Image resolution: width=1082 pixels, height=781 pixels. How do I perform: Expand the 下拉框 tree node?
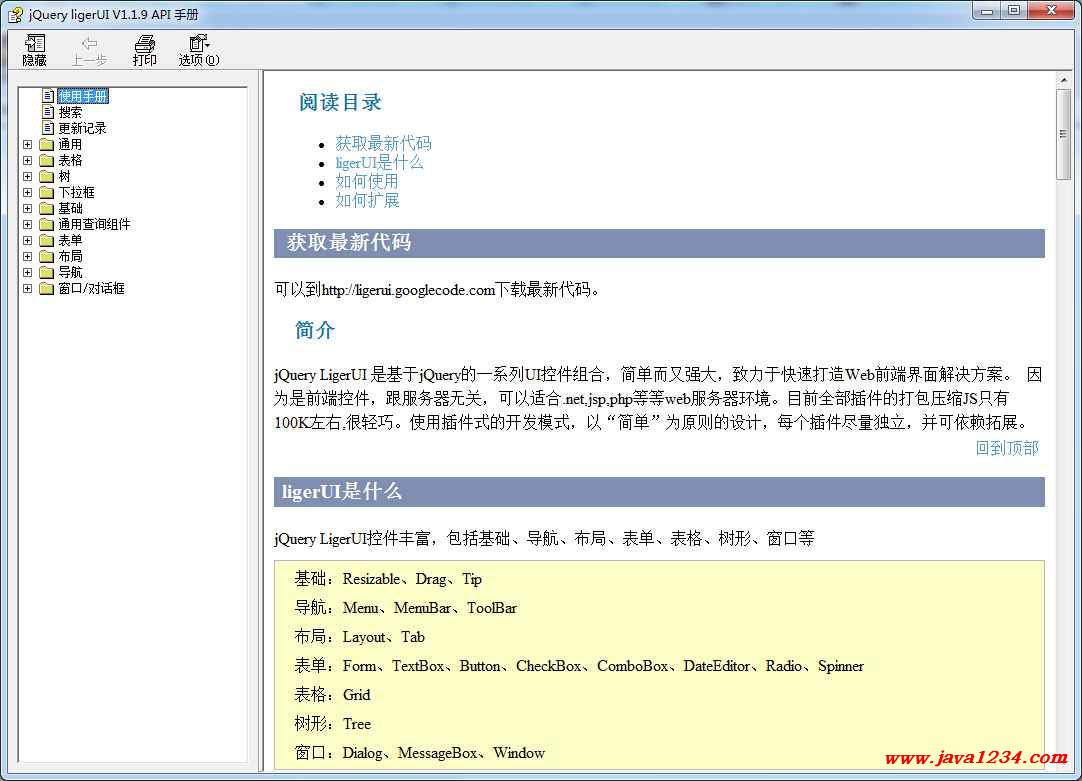(28, 192)
